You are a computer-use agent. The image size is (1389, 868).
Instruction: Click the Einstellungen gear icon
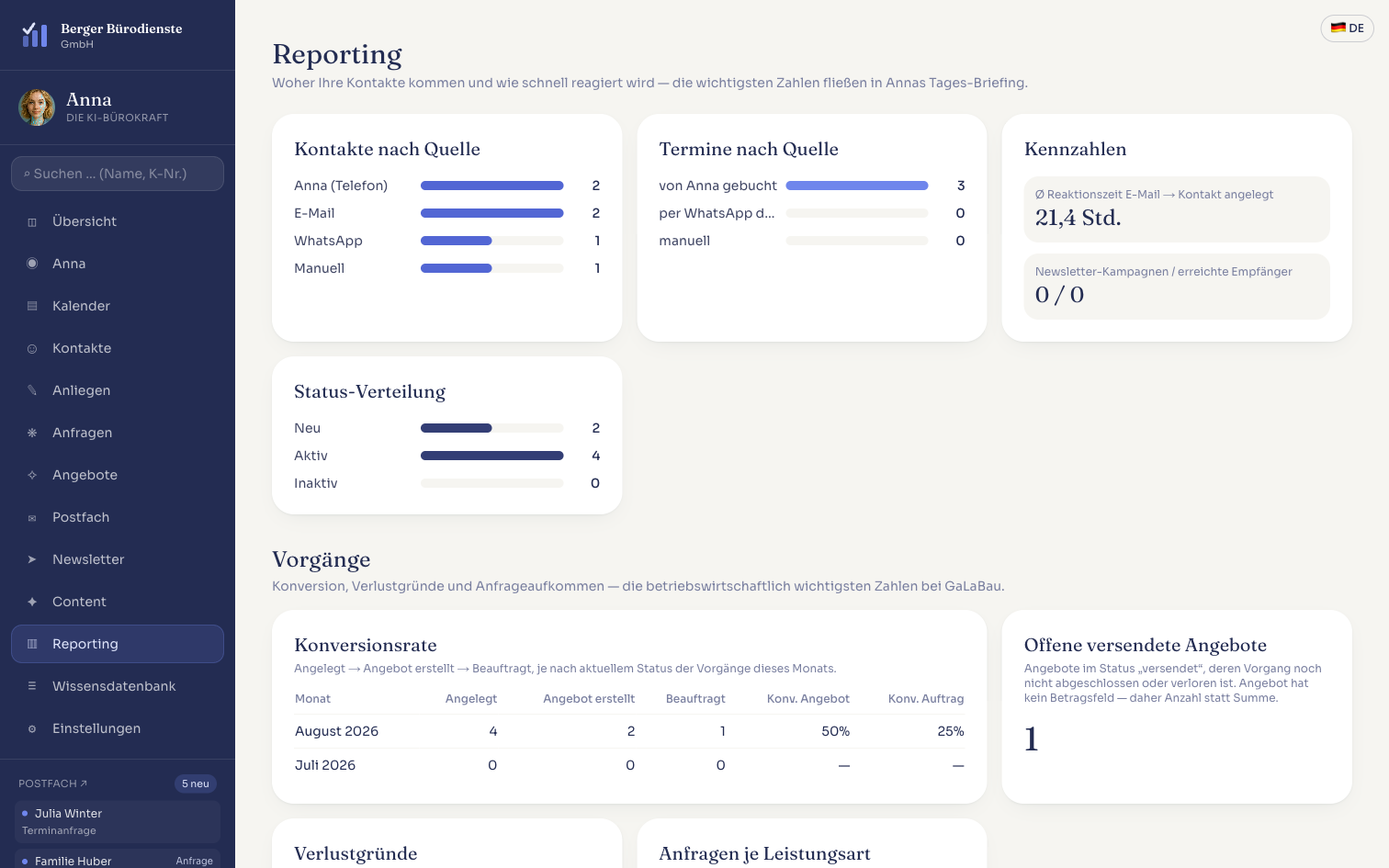tap(32, 728)
